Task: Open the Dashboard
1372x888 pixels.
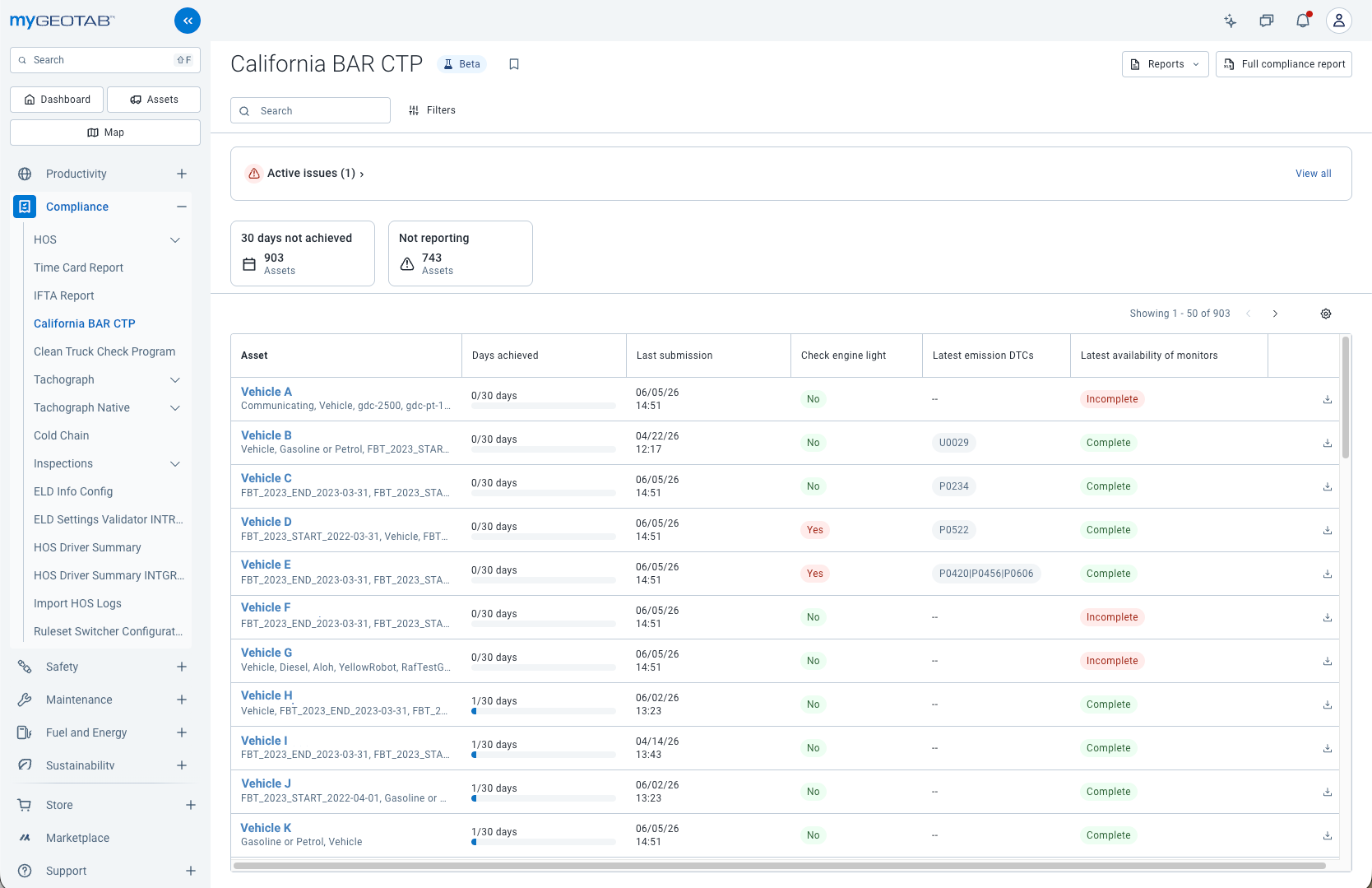Action: [x=57, y=100]
